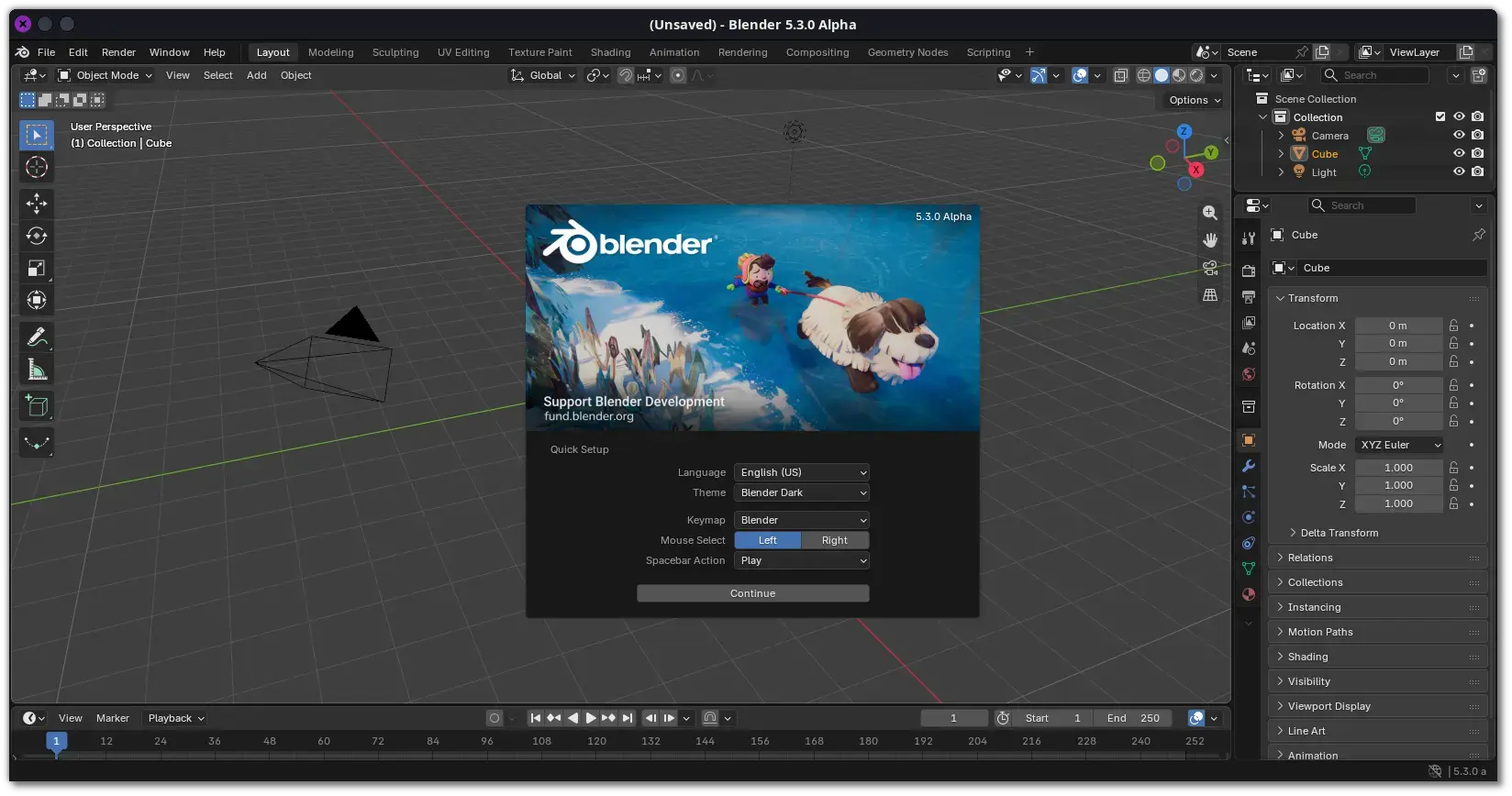
Task: Activate the Scale tool
Action: tap(37, 268)
